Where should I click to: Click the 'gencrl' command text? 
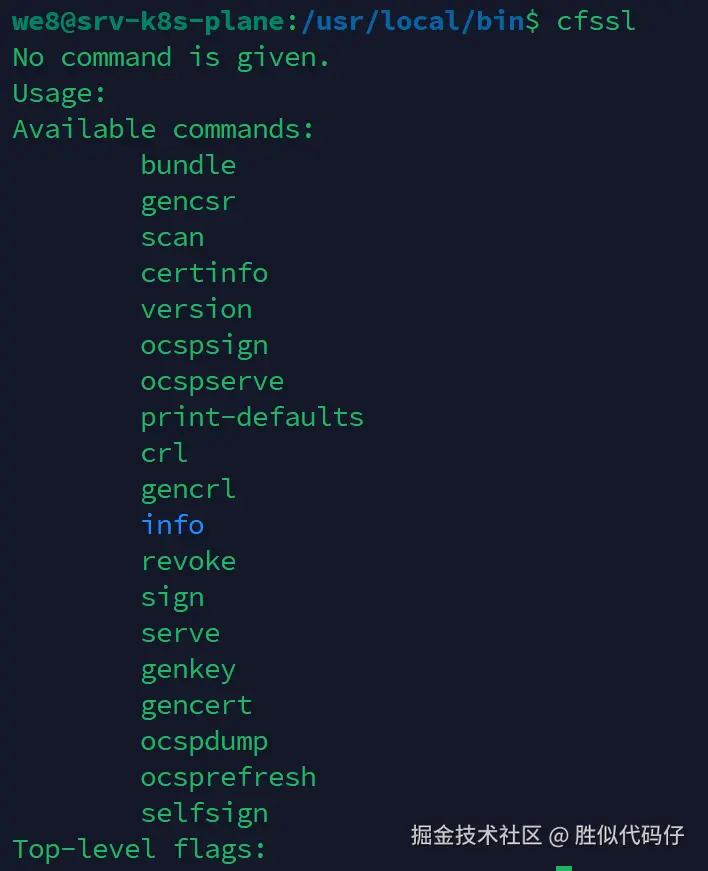(x=188, y=489)
